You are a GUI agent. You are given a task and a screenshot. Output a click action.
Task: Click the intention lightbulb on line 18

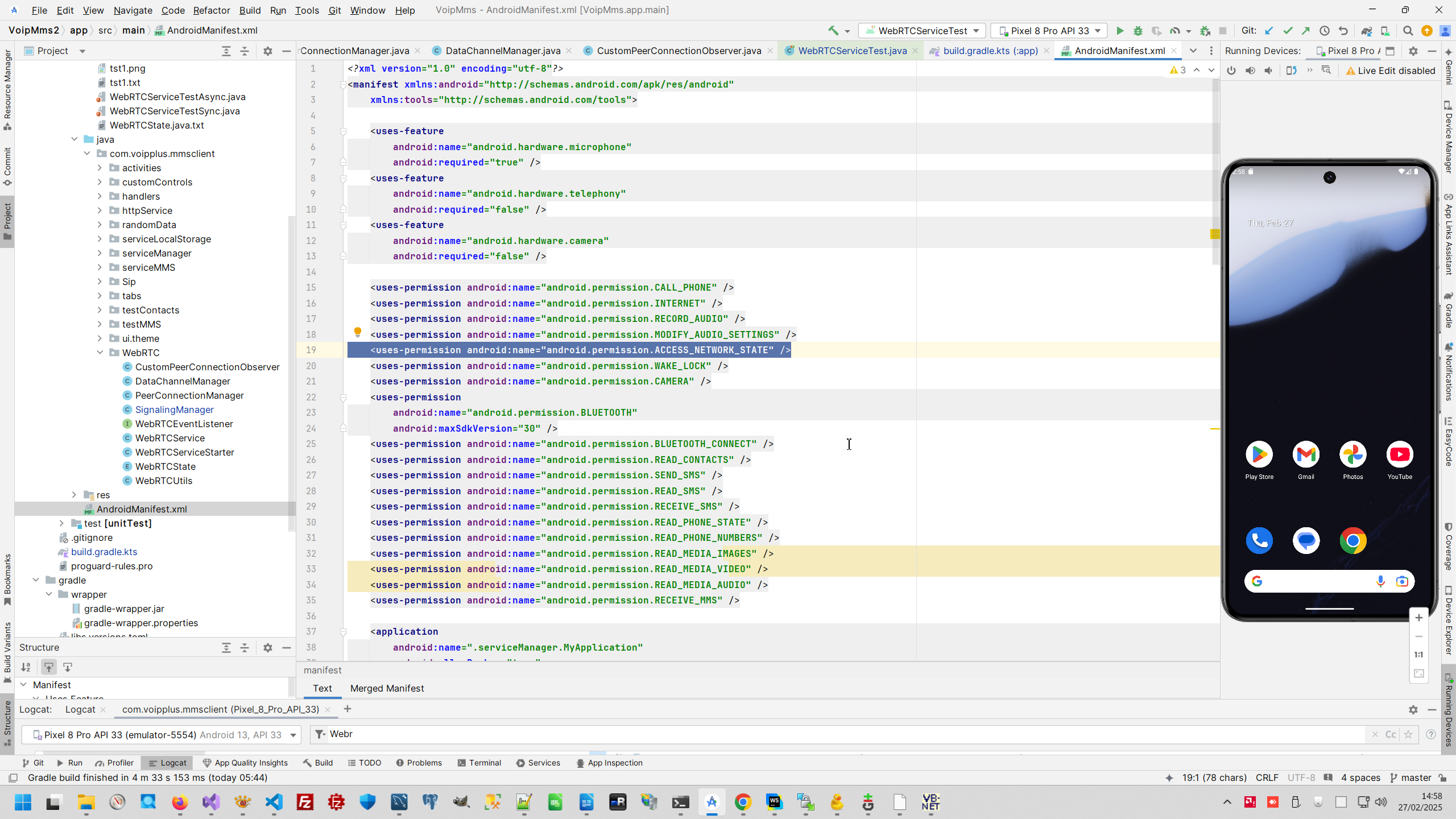point(357,332)
